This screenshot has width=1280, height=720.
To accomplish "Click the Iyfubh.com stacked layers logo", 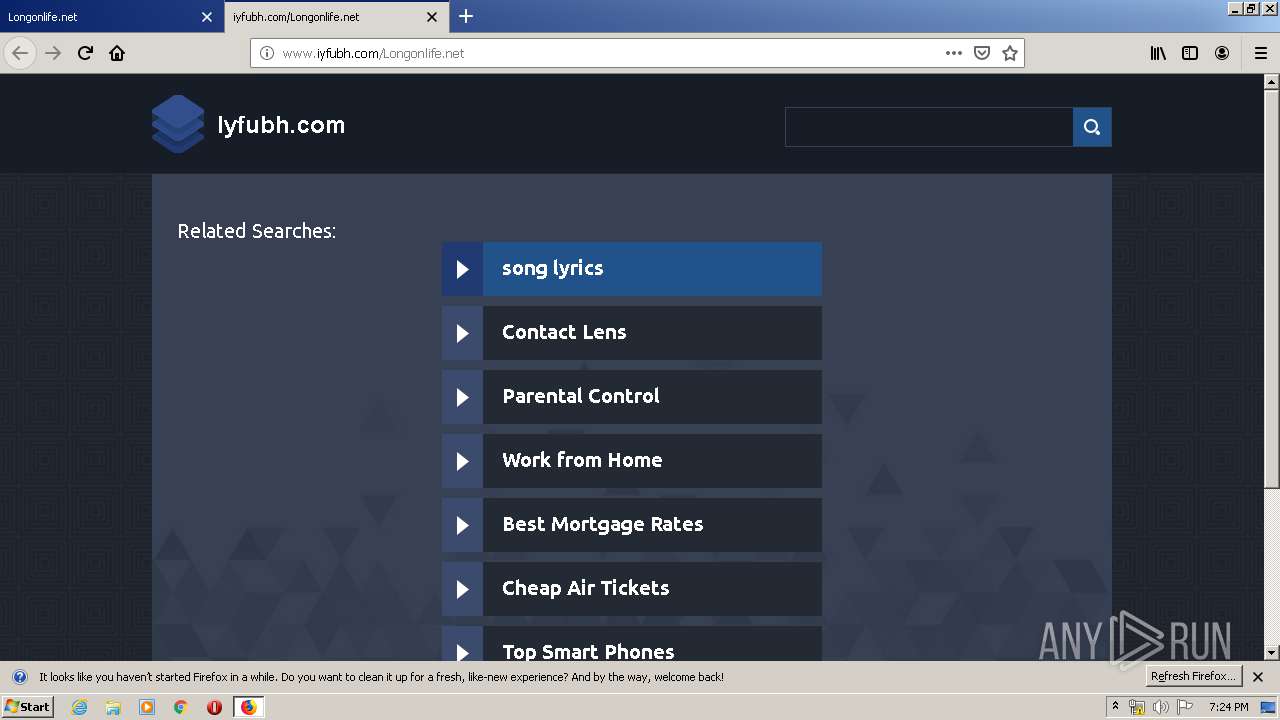I will click(178, 124).
